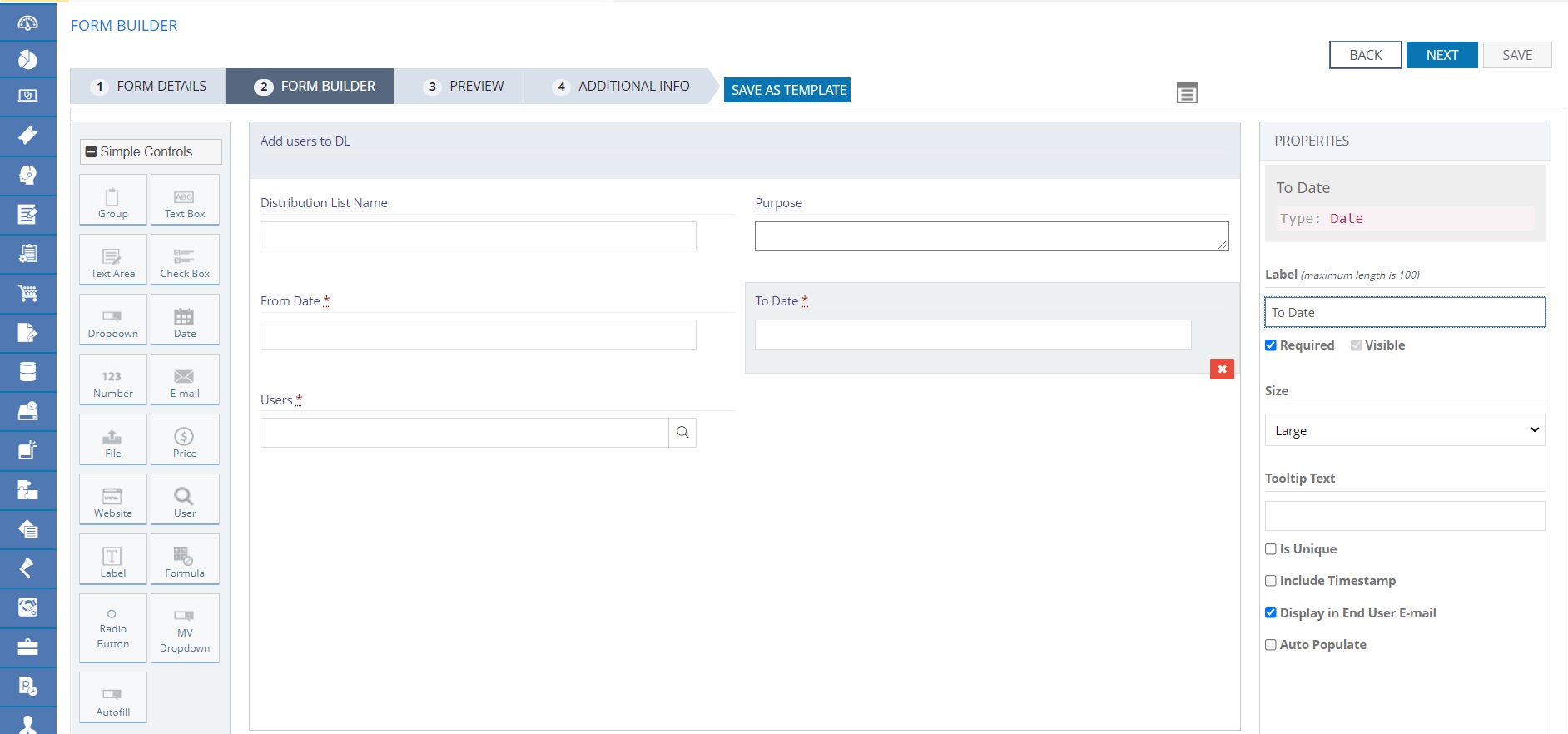
Task: Add an MV Dropdown control
Action: (x=185, y=628)
